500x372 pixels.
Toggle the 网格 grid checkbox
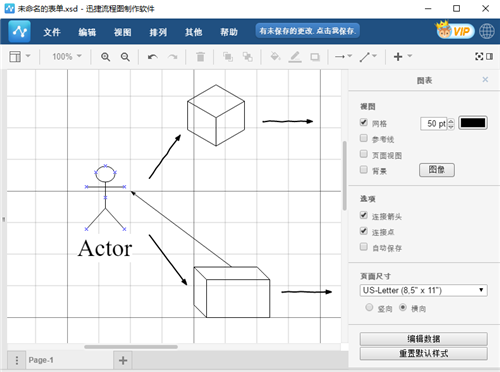pyautogui.click(x=364, y=122)
